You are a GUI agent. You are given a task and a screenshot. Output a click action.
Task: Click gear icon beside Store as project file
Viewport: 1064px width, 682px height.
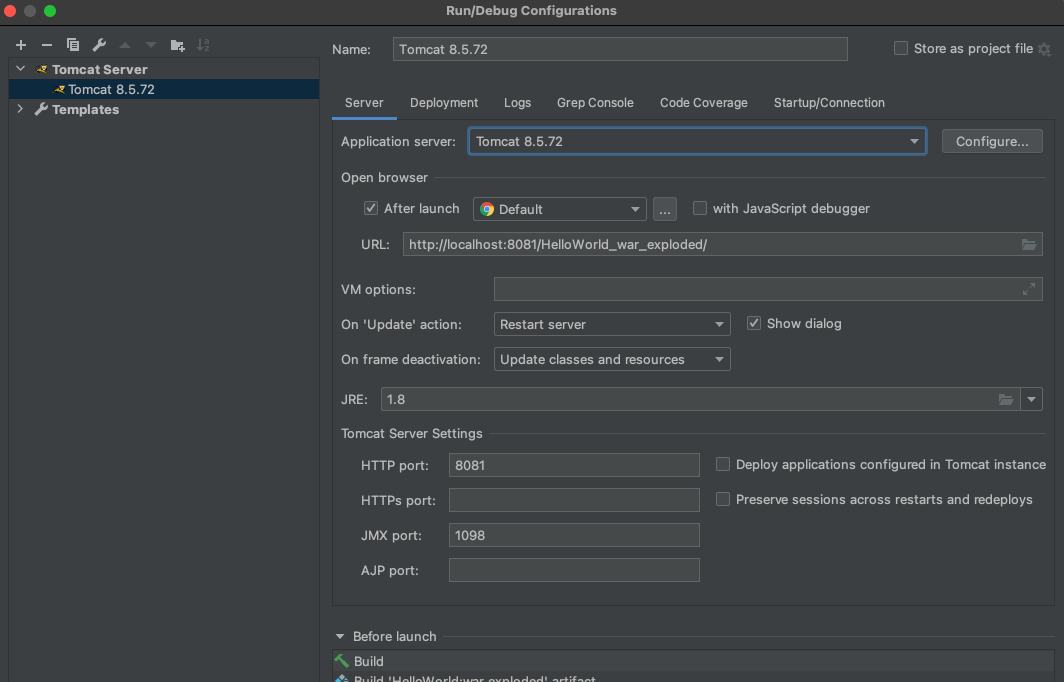[x=1045, y=49]
